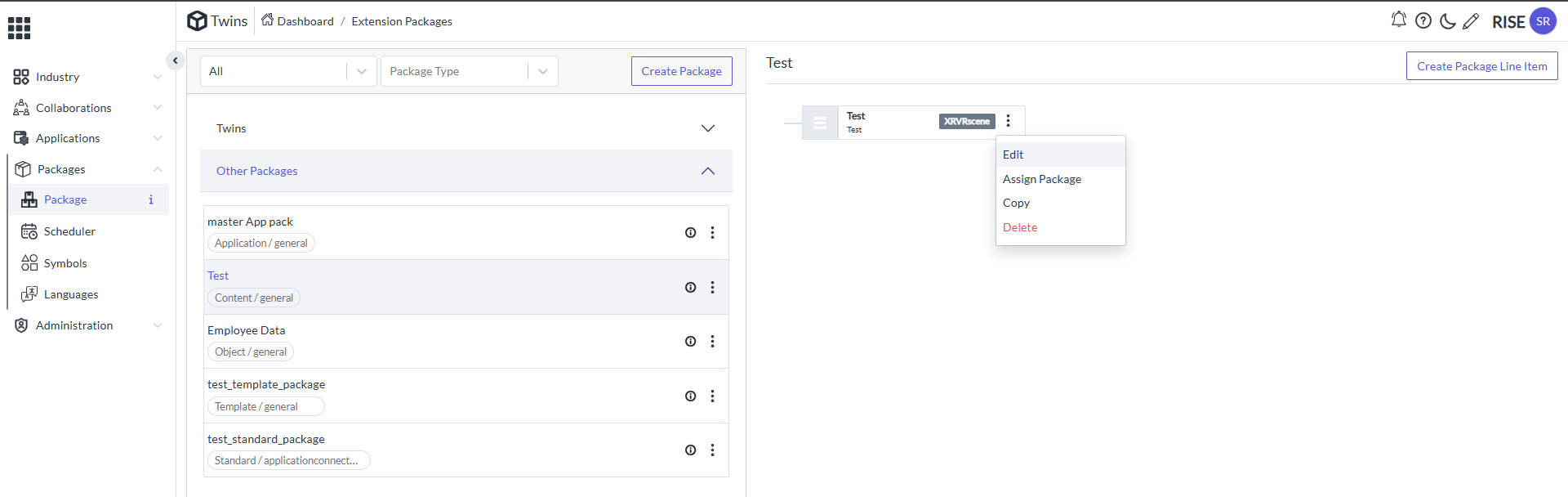Viewport: 1568px width, 497px height.
Task: Click the Create Package button
Action: click(682, 71)
